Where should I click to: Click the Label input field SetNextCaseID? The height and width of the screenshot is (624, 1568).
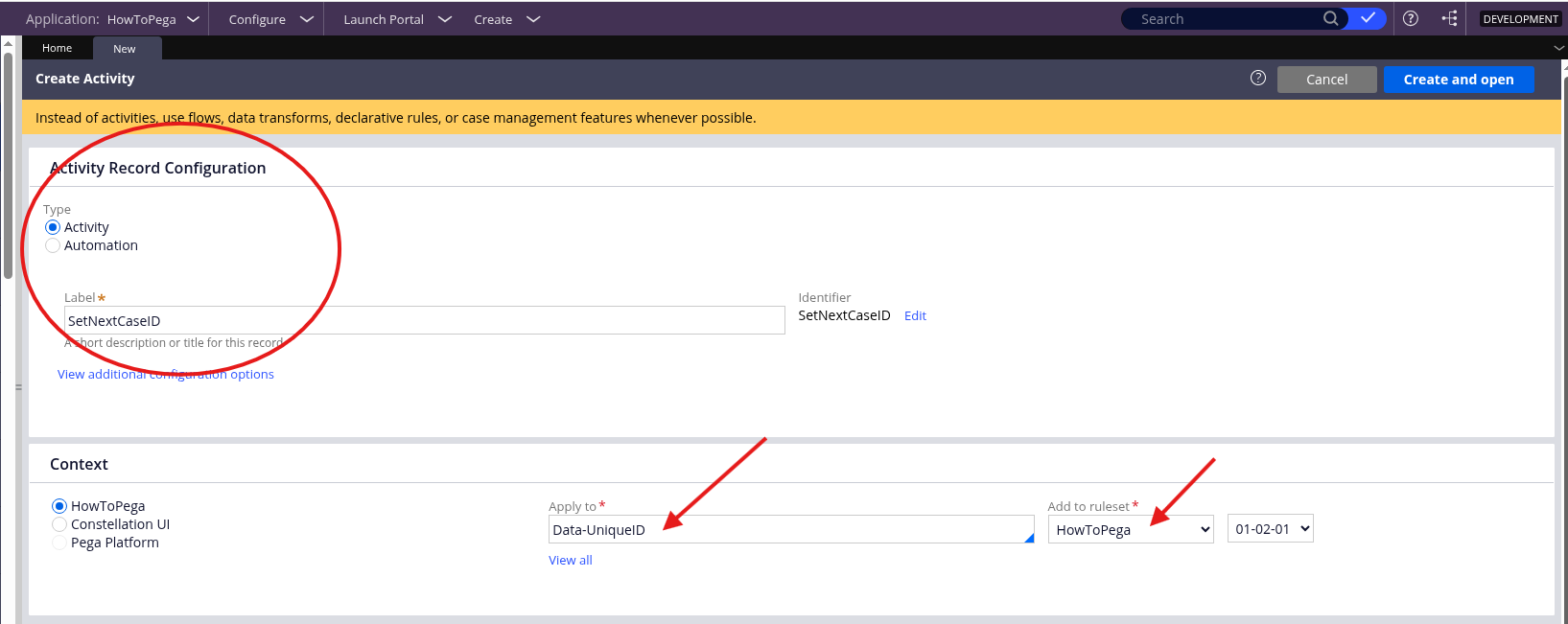tap(424, 321)
